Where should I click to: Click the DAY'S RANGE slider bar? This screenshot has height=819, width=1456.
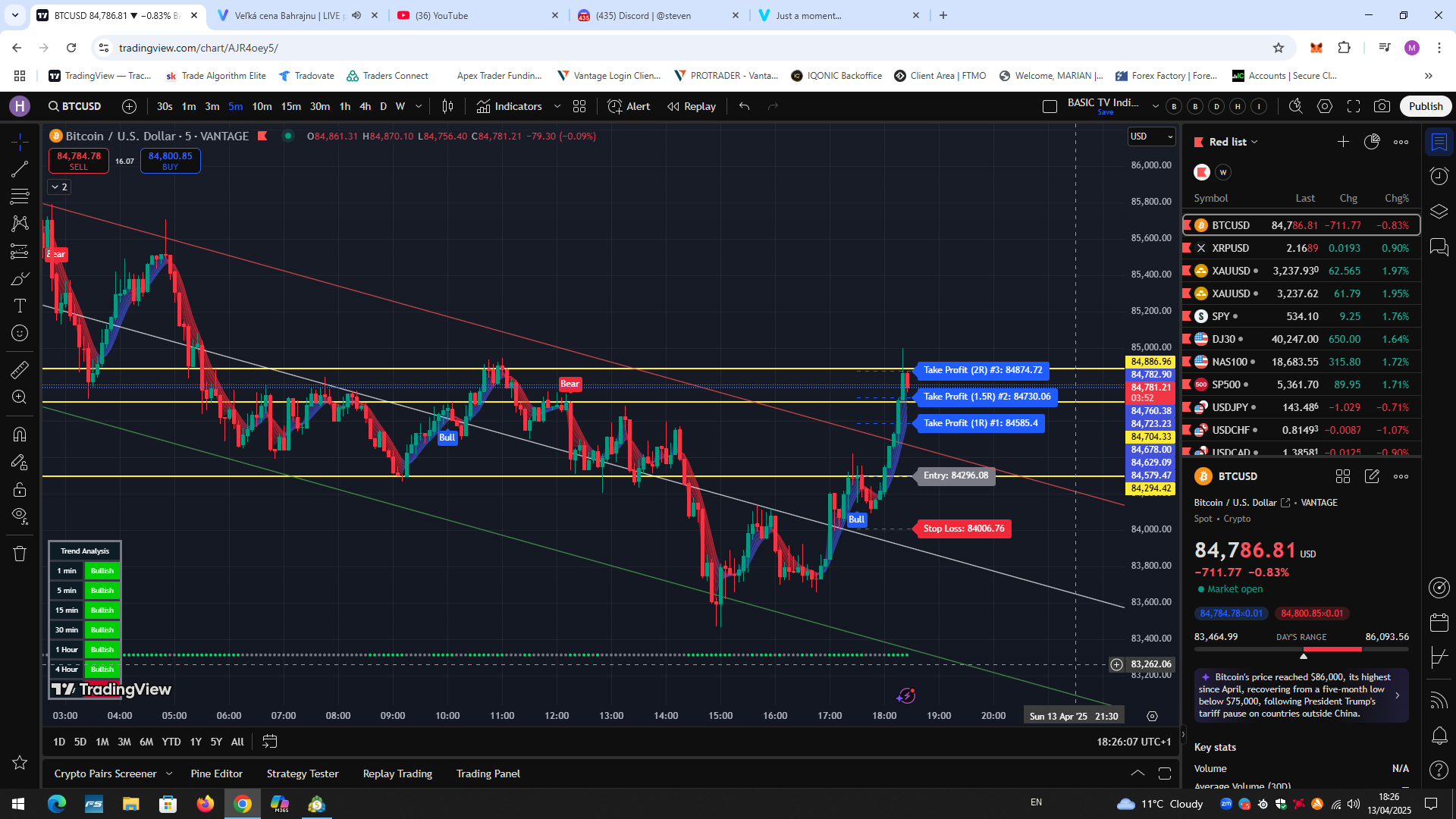[x=1301, y=650]
